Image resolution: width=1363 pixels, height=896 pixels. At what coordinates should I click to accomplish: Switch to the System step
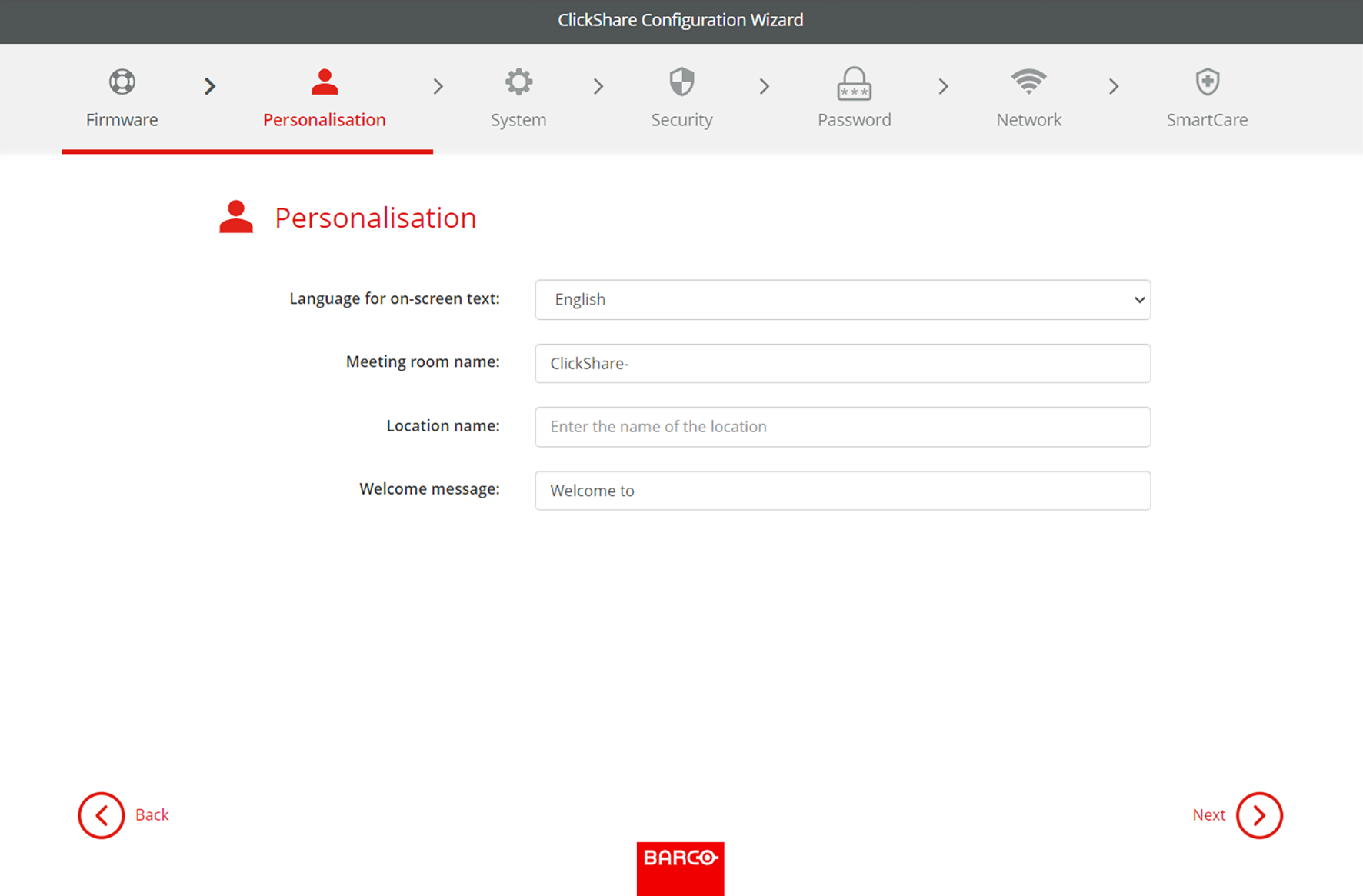pos(518,120)
